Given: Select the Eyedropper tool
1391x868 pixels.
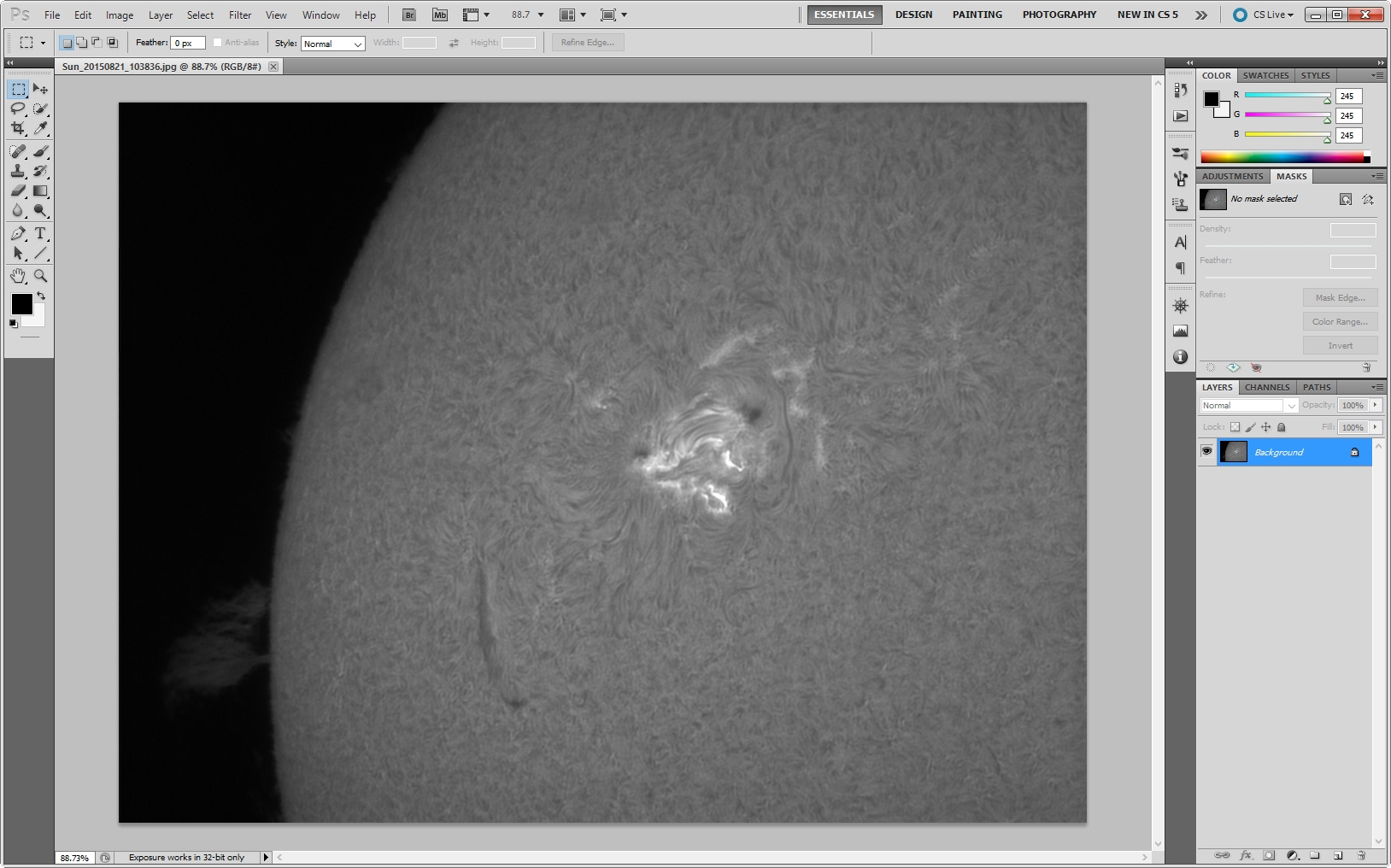Looking at the screenshot, I should point(40,128).
